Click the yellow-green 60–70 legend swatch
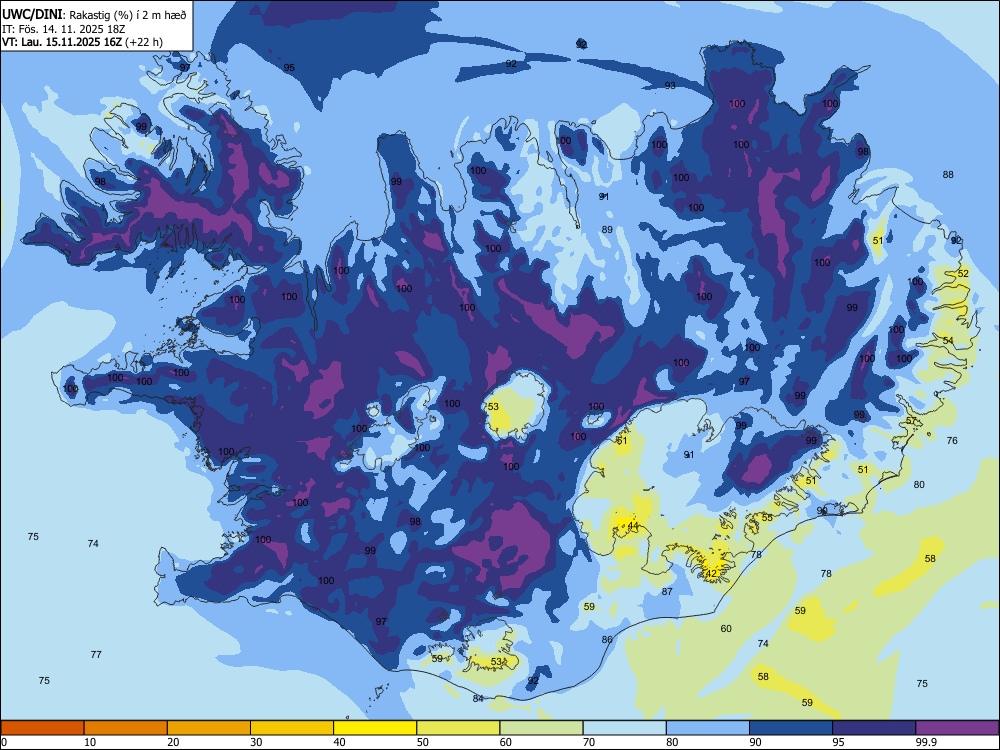 [541, 728]
